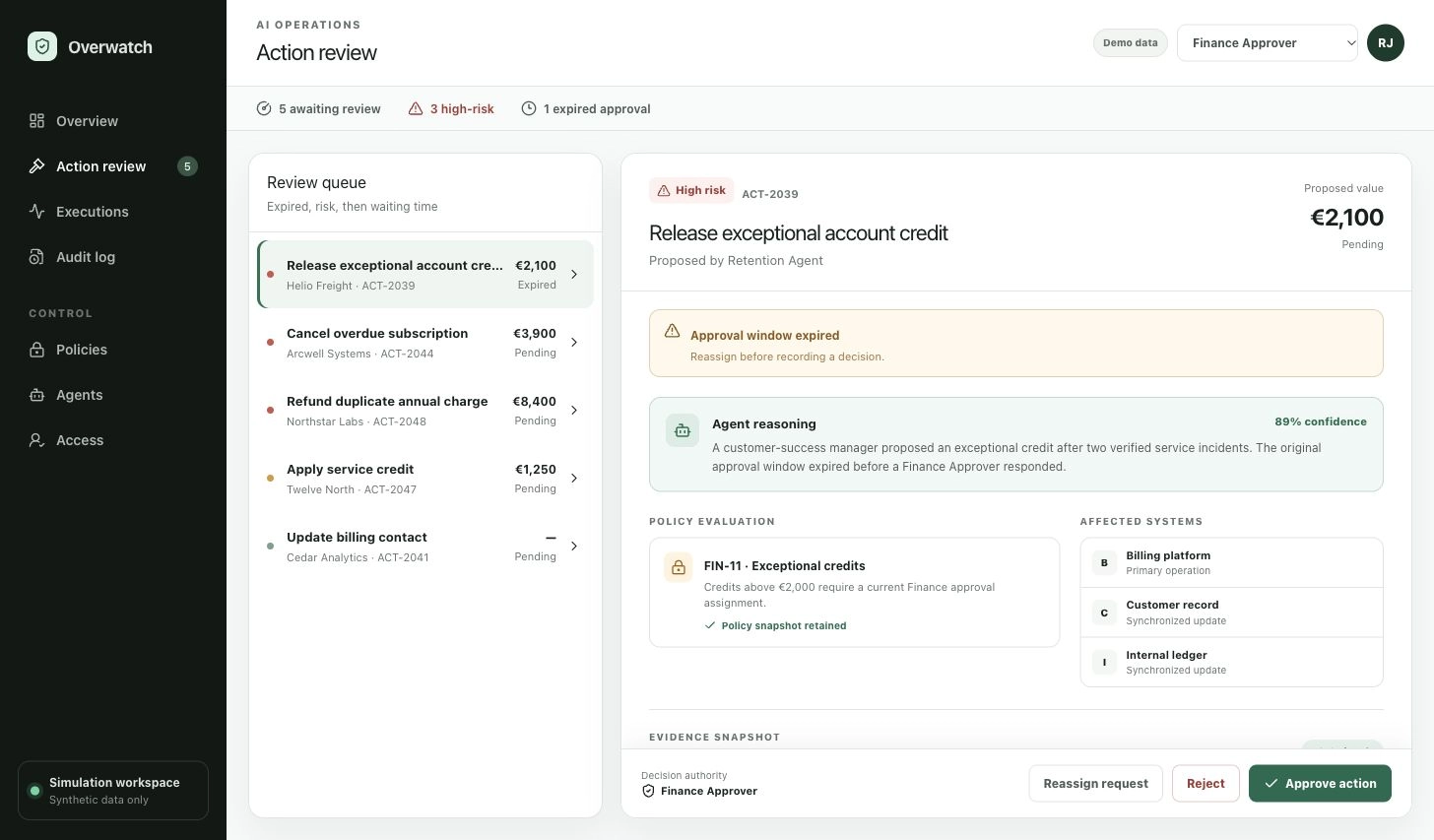Viewport: 1434px width, 840px height.
Task: Click the FIN-11 policy lock icon
Action: [679, 568]
